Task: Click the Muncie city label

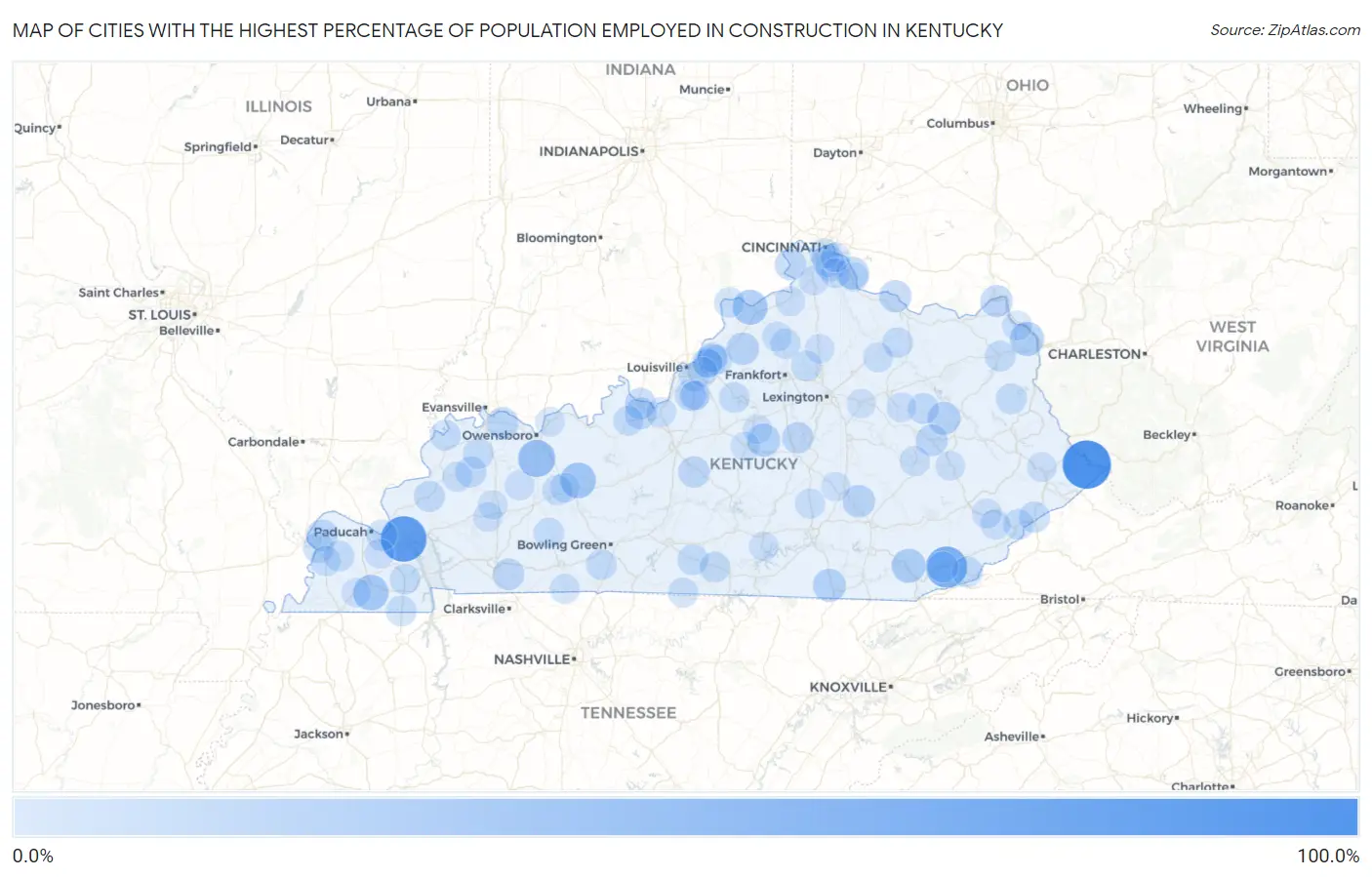Action: point(703,89)
